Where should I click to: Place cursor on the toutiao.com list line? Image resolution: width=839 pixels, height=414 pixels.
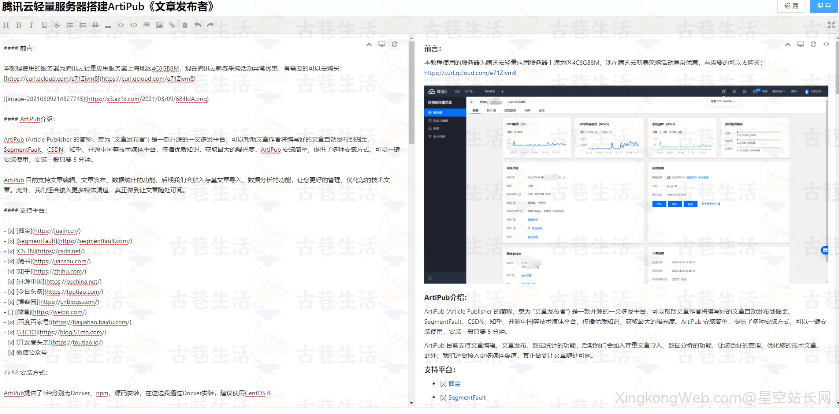54,292
